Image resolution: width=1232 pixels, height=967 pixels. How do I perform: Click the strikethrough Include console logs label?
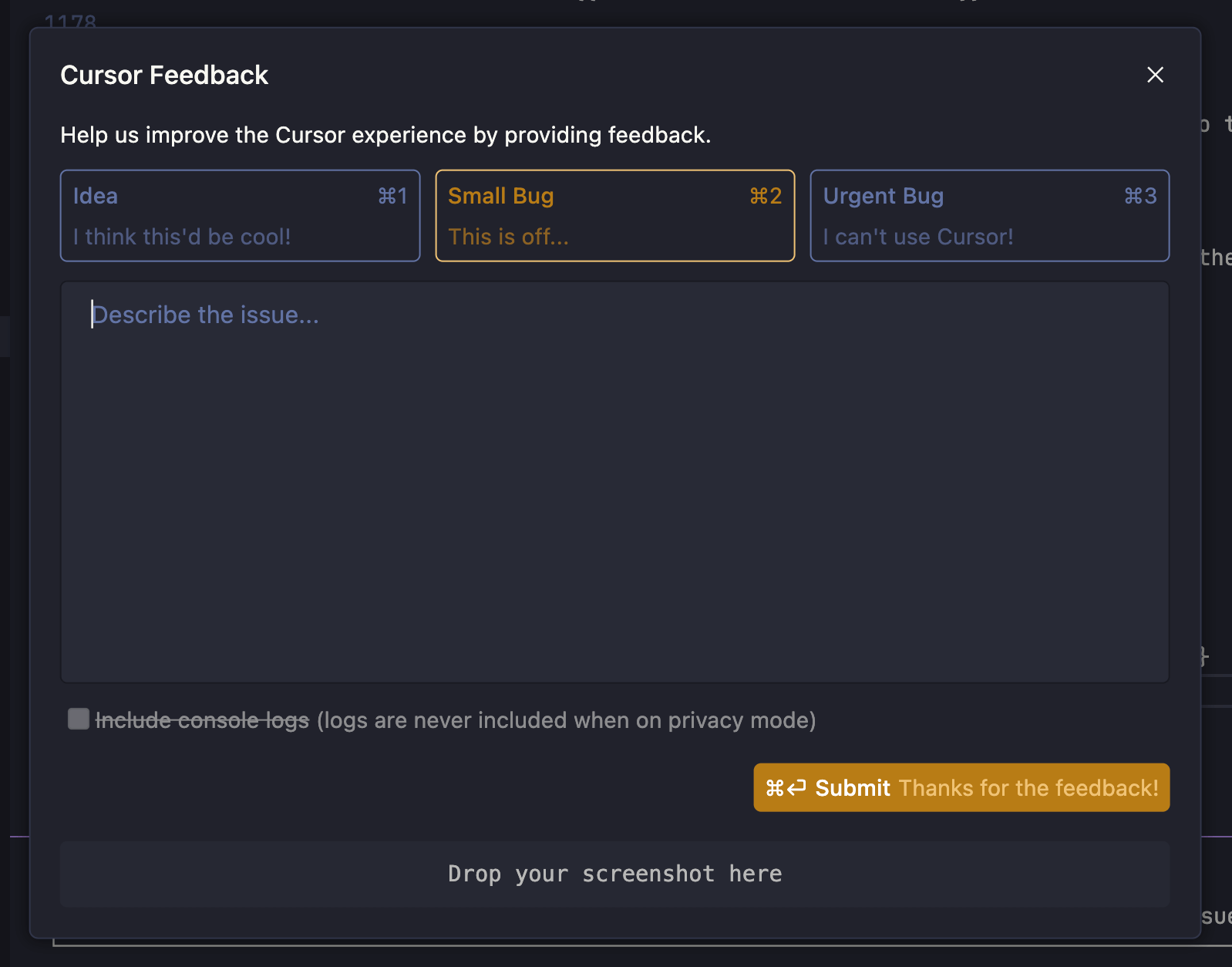point(200,720)
